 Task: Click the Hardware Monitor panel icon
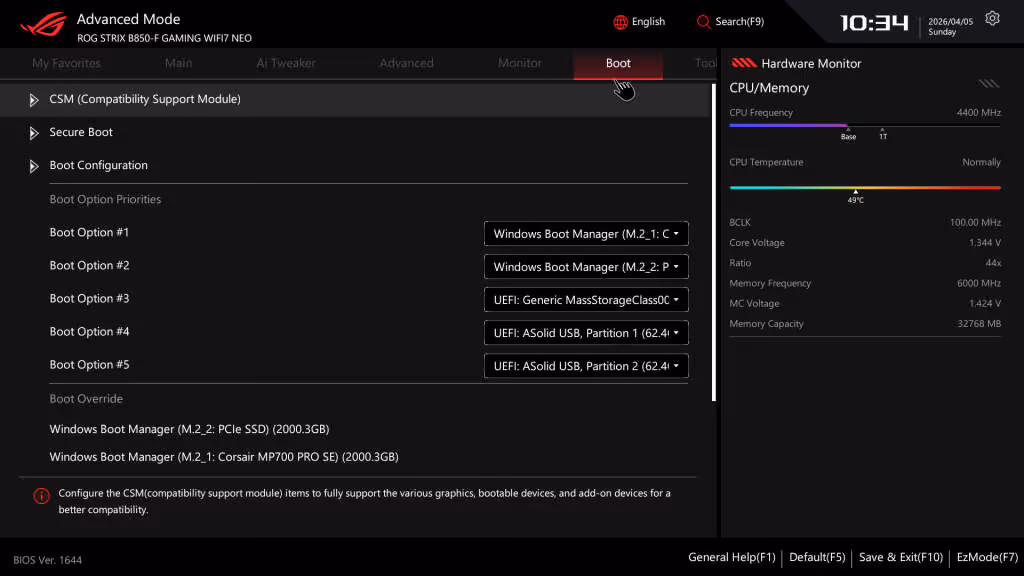[743, 63]
